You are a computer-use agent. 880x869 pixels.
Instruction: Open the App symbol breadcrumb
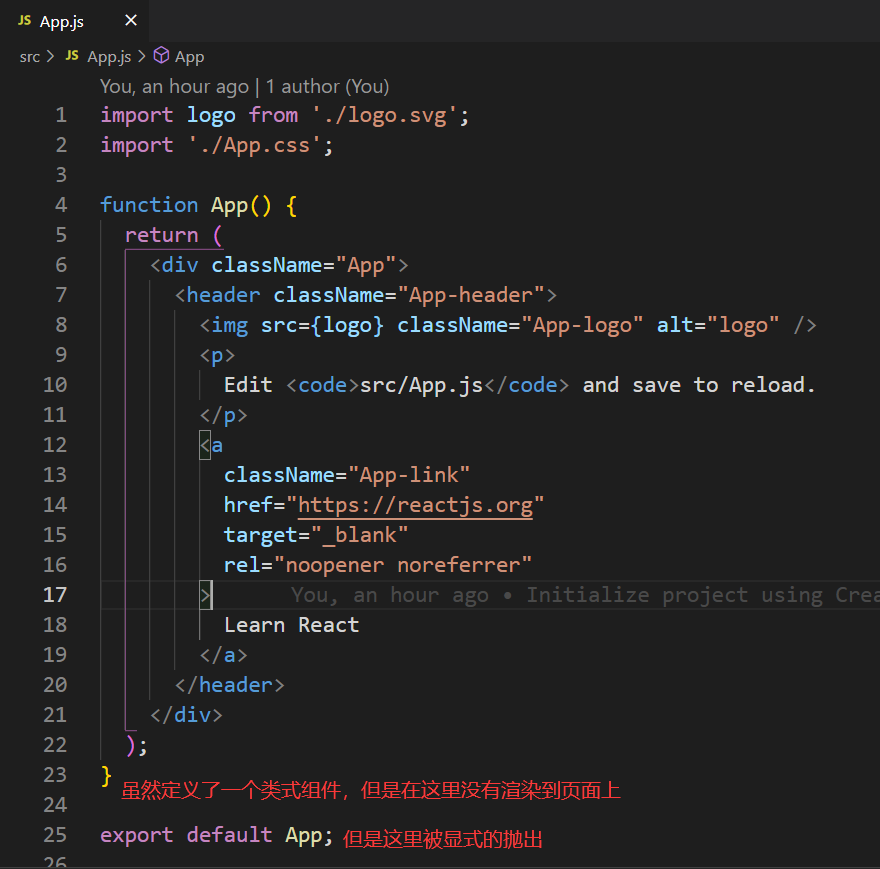[x=189, y=57]
